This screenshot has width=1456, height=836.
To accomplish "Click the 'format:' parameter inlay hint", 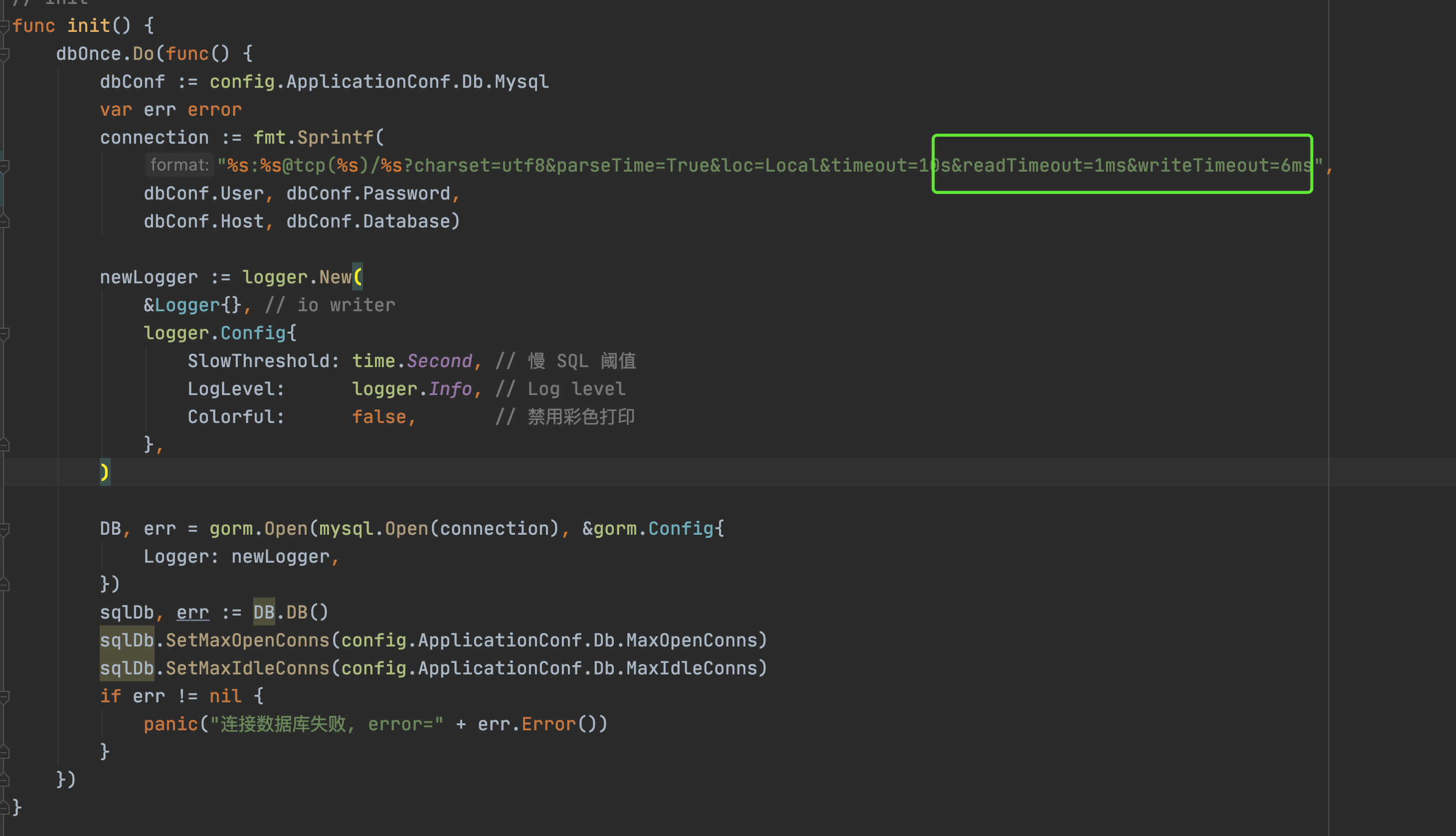I will 179,166.
